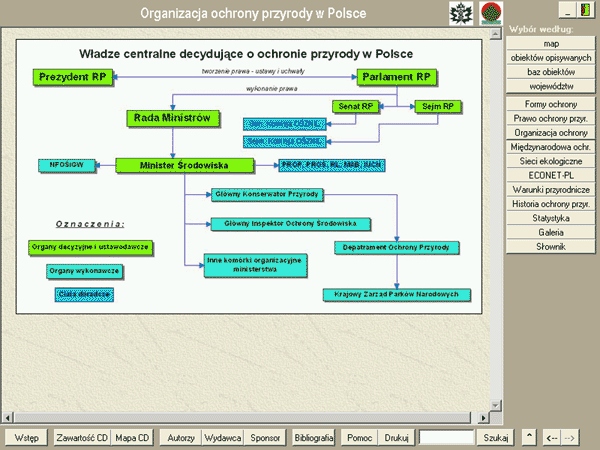
Task: Select 'map' under Wybór według
Action: tap(551, 45)
